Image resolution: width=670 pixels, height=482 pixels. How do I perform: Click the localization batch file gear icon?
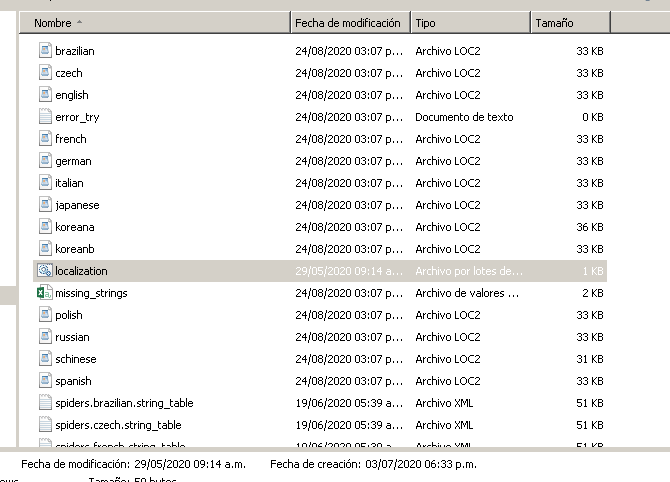tap(45, 271)
